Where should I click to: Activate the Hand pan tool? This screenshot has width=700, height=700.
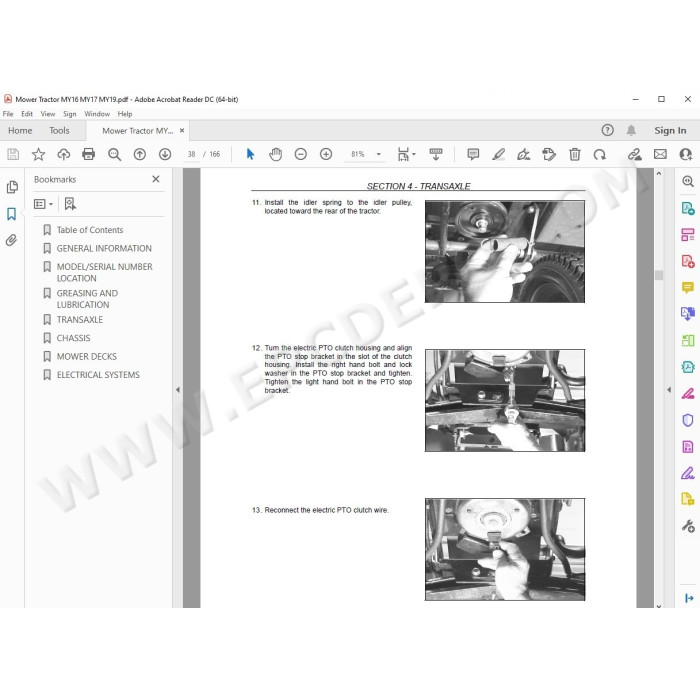(x=275, y=154)
